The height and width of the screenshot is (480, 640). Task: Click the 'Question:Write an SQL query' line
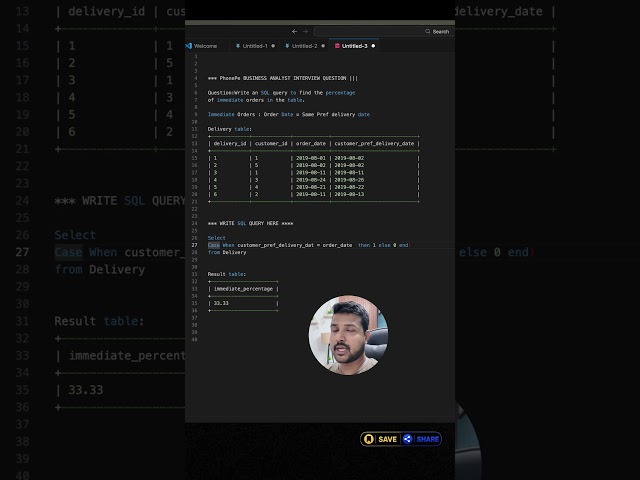tap(281, 93)
